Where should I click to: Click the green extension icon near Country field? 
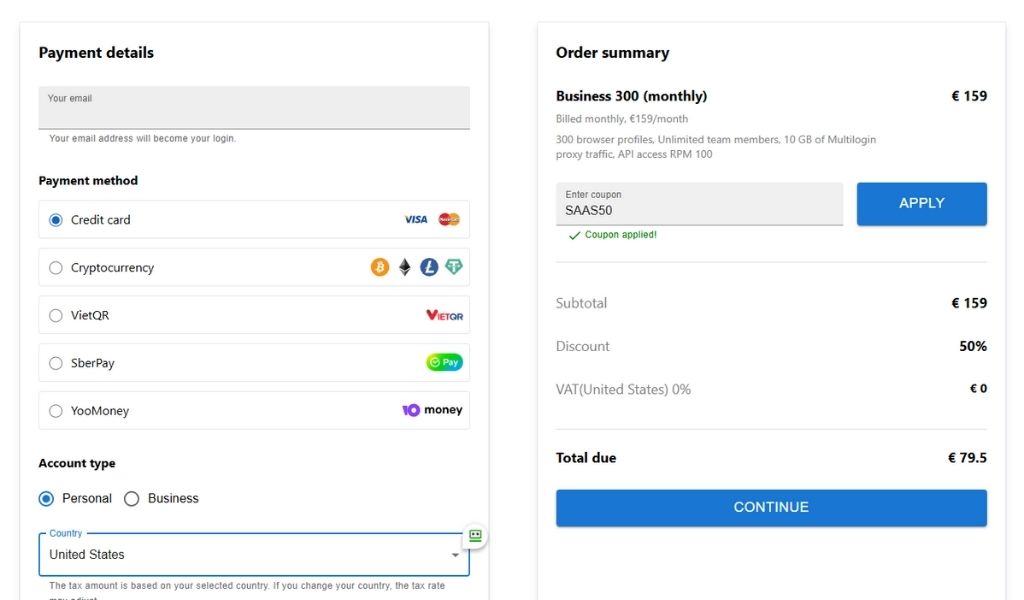[475, 536]
